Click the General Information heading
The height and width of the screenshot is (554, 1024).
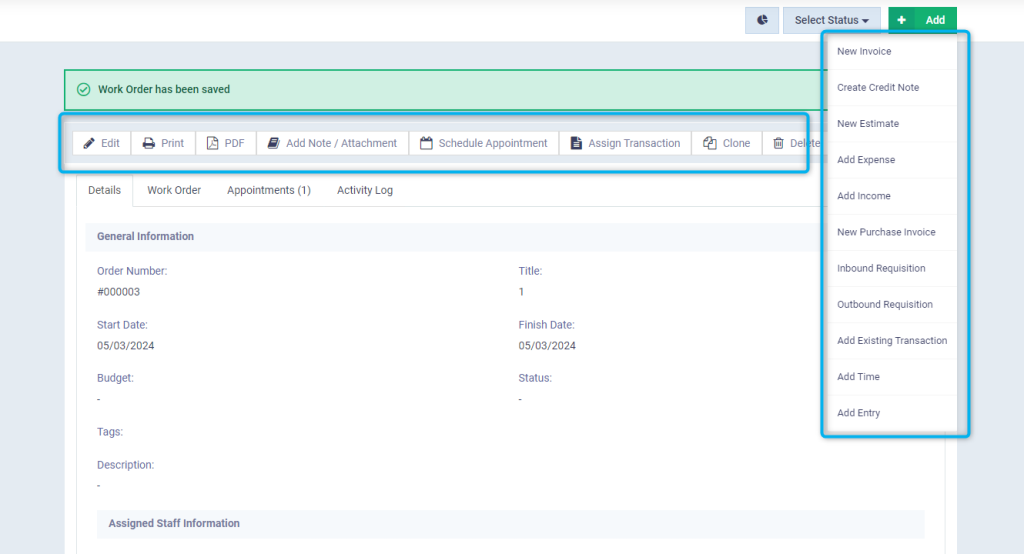(146, 236)
